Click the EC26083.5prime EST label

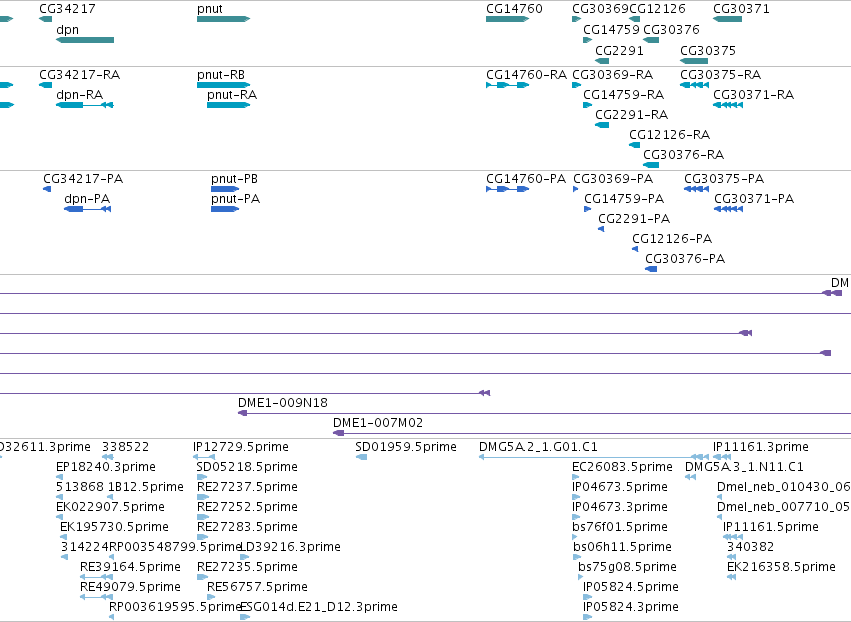click(x=623, y=467)
